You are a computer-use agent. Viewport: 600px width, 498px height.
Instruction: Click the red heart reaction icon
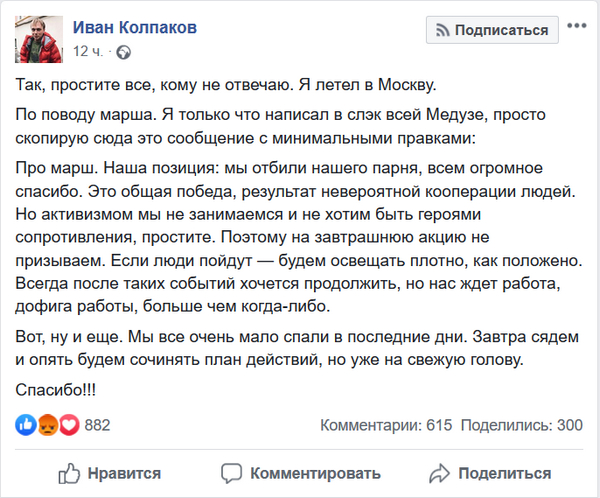point(68,425)
